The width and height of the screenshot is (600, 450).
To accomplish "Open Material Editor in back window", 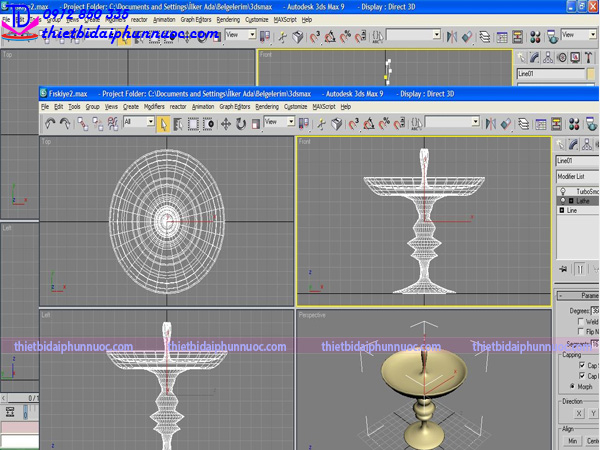I will (x=535, y=37).
